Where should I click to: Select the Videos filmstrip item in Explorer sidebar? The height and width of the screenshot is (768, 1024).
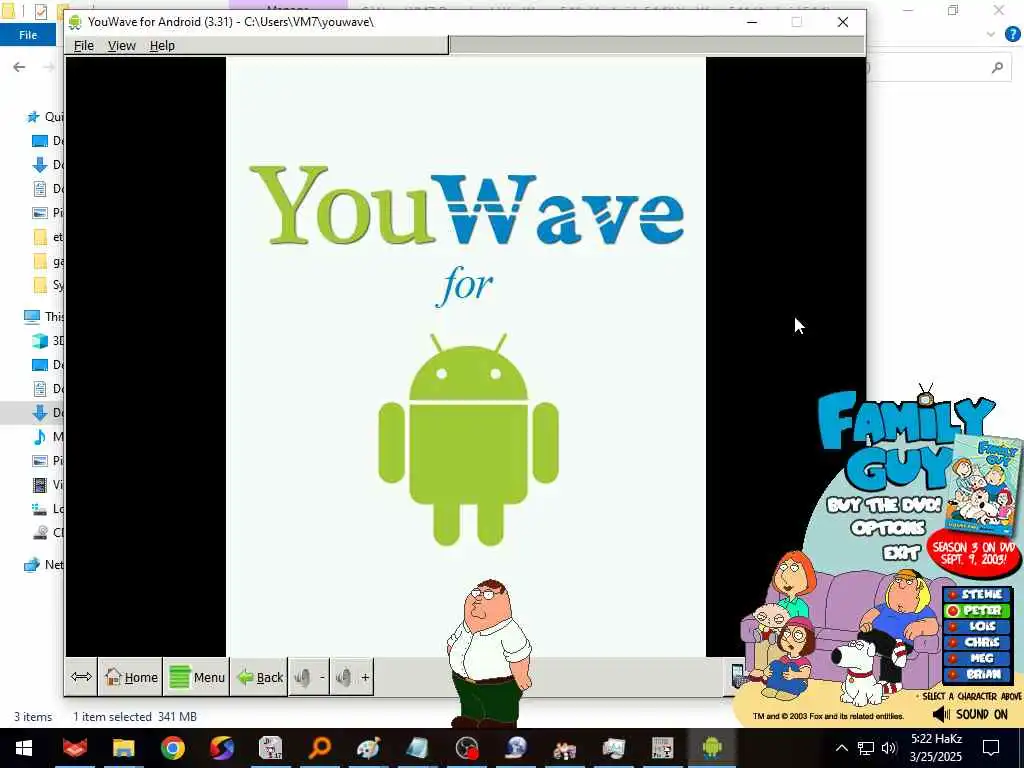(x=40, y=485)
